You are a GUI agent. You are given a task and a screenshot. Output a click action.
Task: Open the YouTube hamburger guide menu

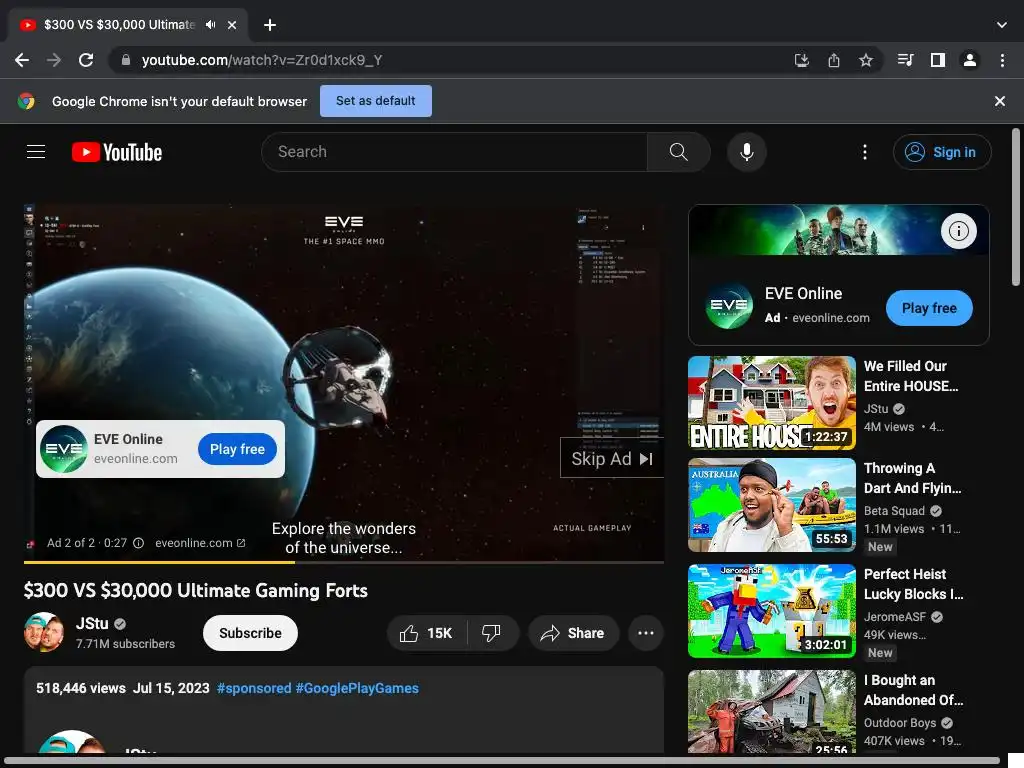coord(36,152)
